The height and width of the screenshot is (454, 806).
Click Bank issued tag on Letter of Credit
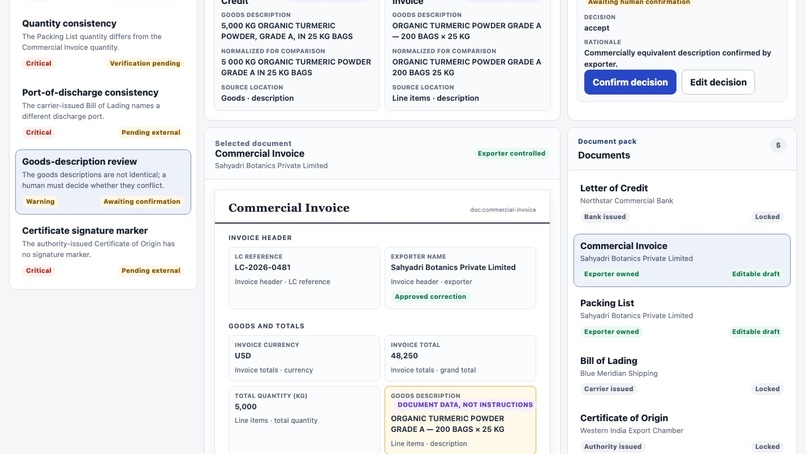(604, 216)
